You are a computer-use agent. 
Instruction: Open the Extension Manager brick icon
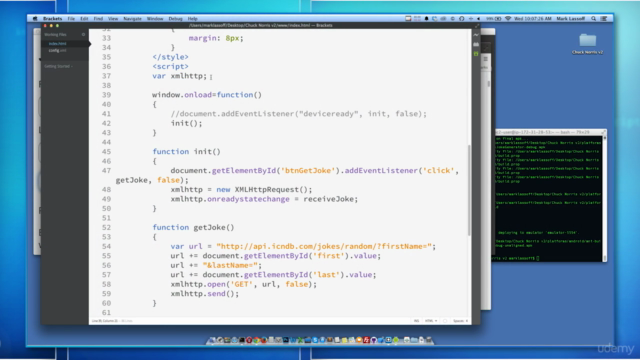click(x=476, y=44)
